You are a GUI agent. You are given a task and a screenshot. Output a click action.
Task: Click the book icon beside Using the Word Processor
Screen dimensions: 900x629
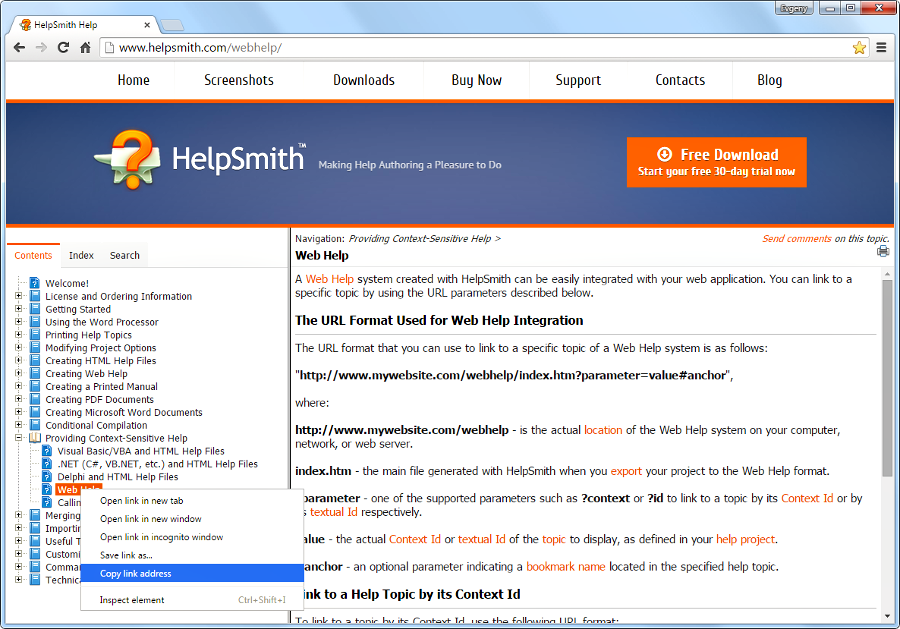pos(35,321)
